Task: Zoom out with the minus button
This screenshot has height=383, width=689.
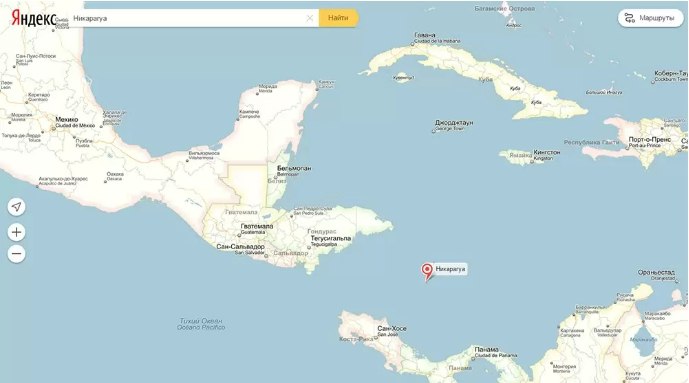Action: click(16, 253)
